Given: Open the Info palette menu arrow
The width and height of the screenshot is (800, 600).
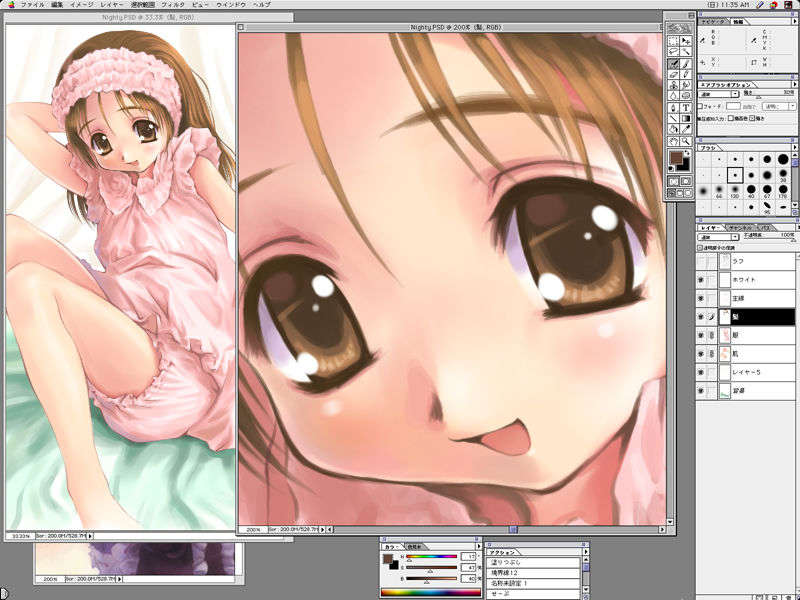Looking at the screenshot, I should point(794,21).
